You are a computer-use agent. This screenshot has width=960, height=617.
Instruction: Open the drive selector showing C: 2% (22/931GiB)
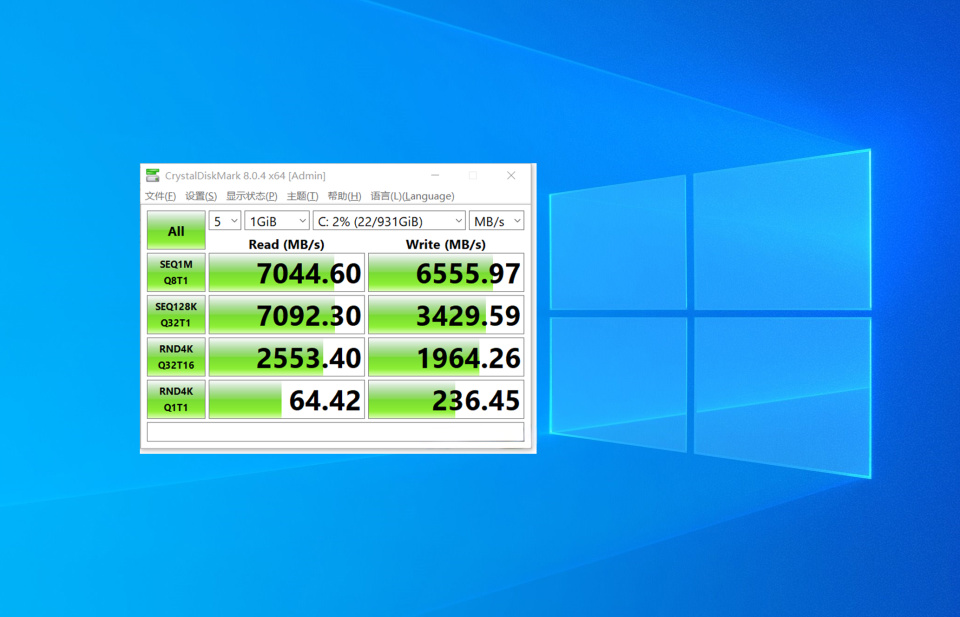pyautogui.click(x=389, y=221)
